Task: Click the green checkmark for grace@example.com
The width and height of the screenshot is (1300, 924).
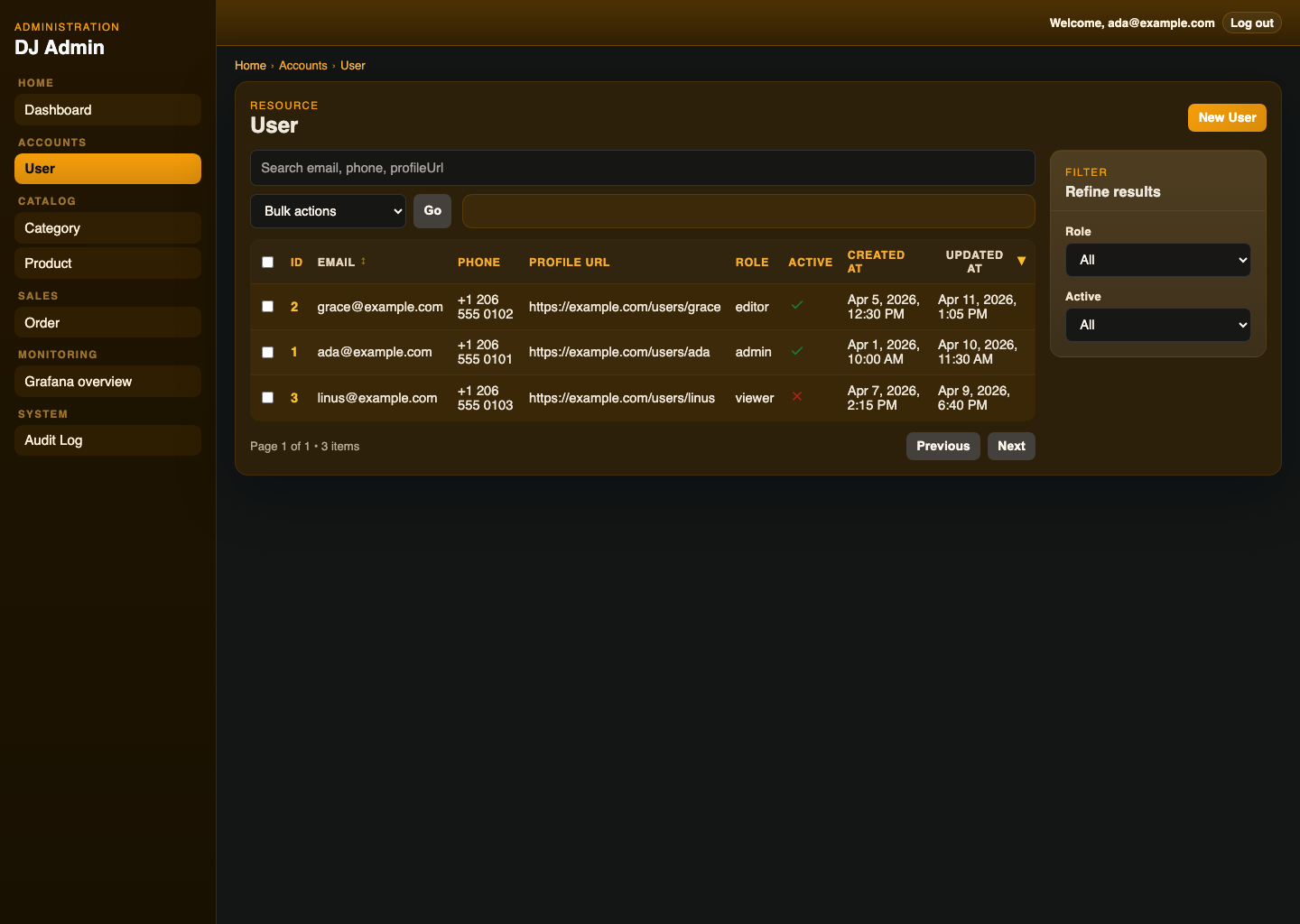Action: tap(797, 305)
